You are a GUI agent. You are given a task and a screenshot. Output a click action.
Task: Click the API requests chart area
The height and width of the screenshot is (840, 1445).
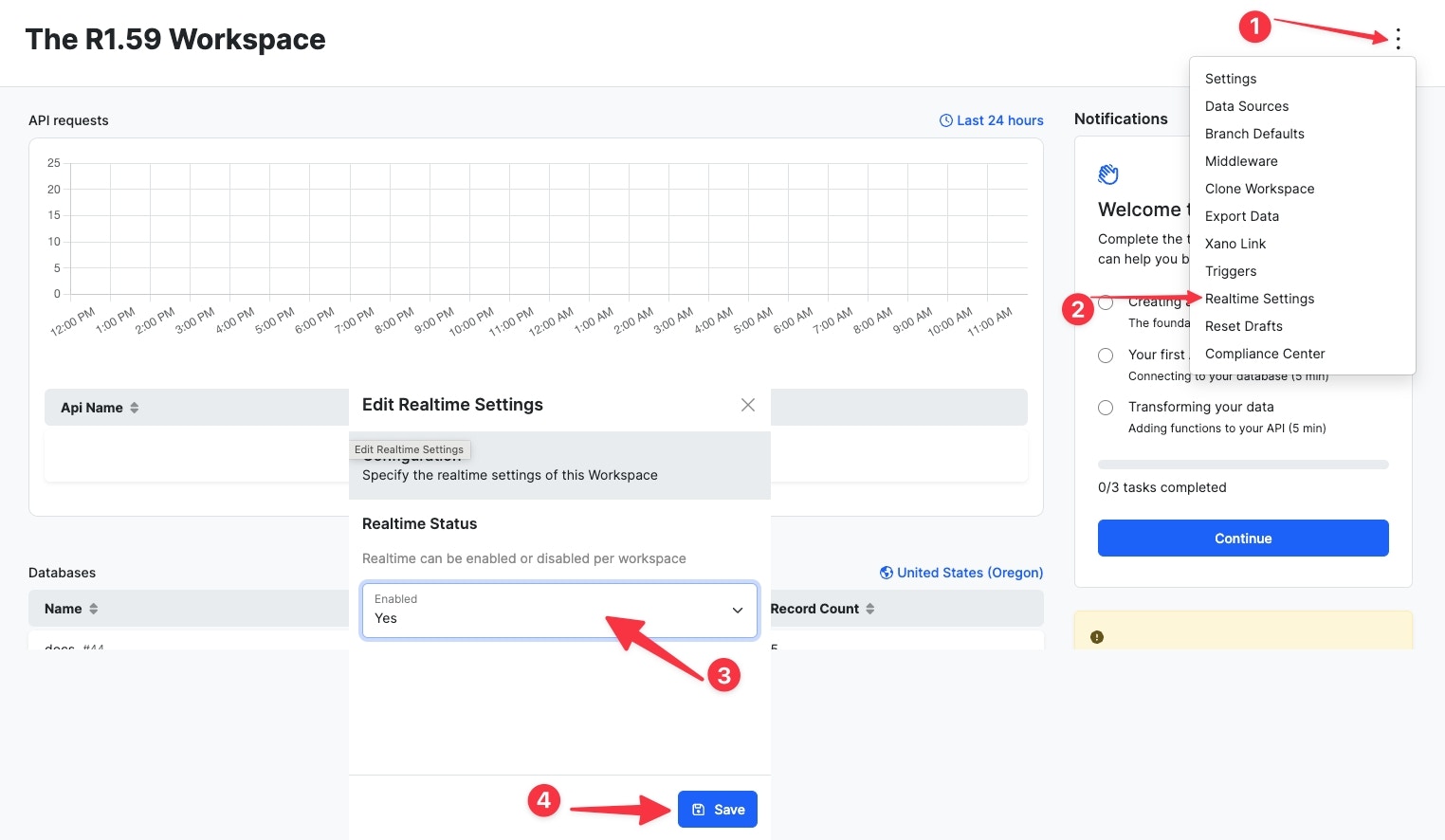point(548,228)
